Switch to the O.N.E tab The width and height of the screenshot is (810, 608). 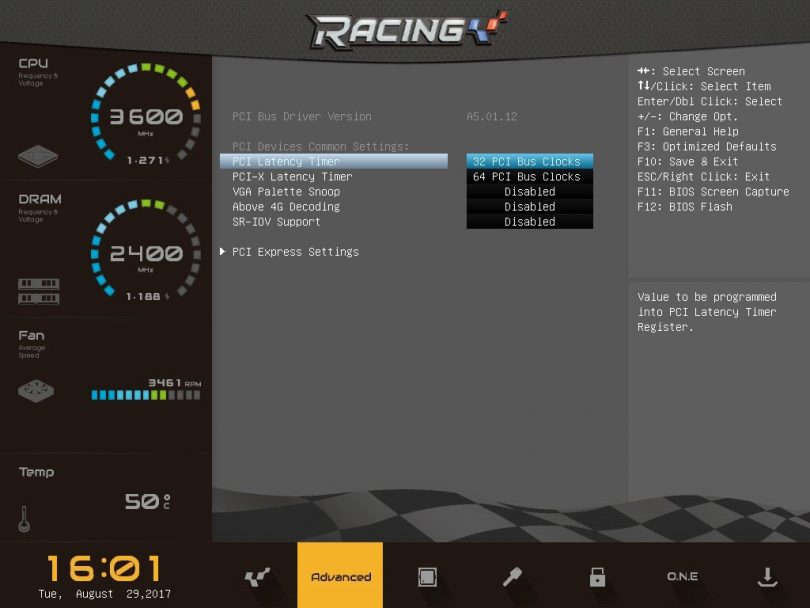click(682, 577)
